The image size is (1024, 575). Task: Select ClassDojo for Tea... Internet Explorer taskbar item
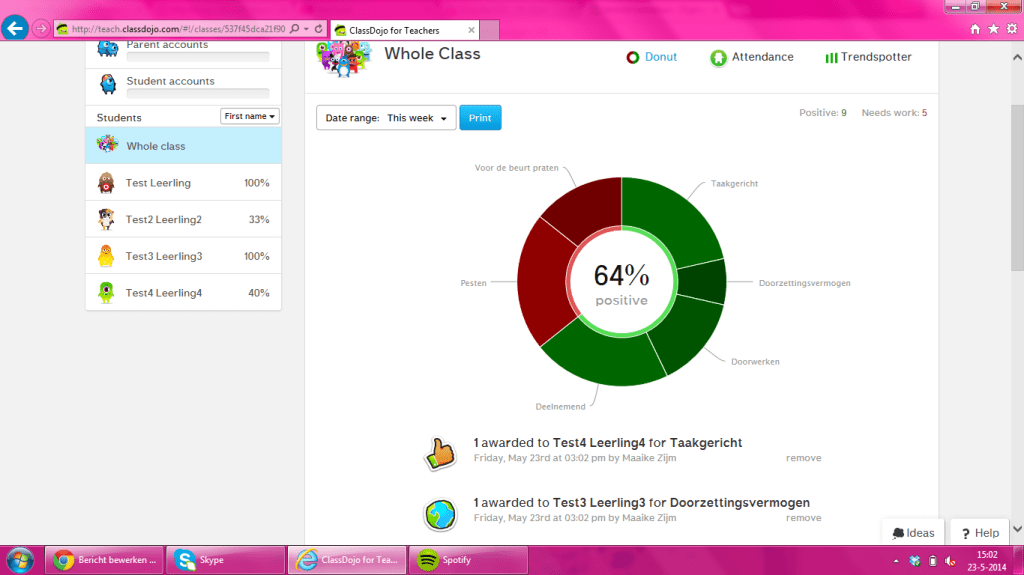click(x=347, y=560)
